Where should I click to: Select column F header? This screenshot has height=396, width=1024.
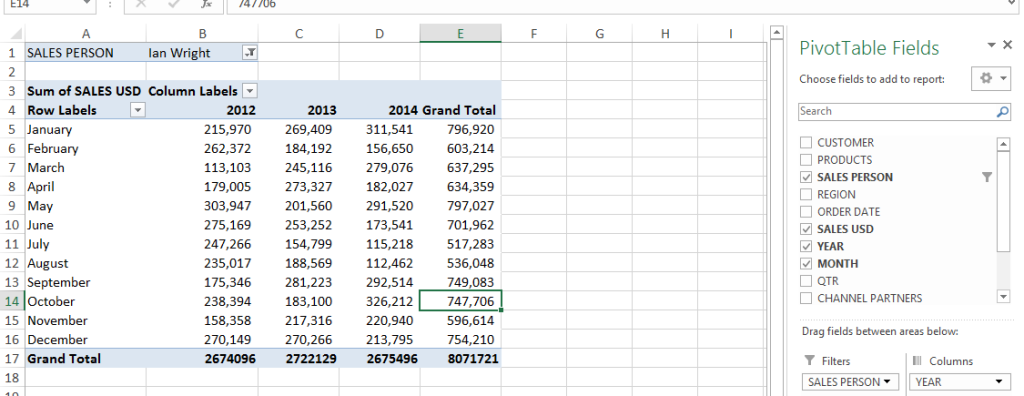pos(534,34)
